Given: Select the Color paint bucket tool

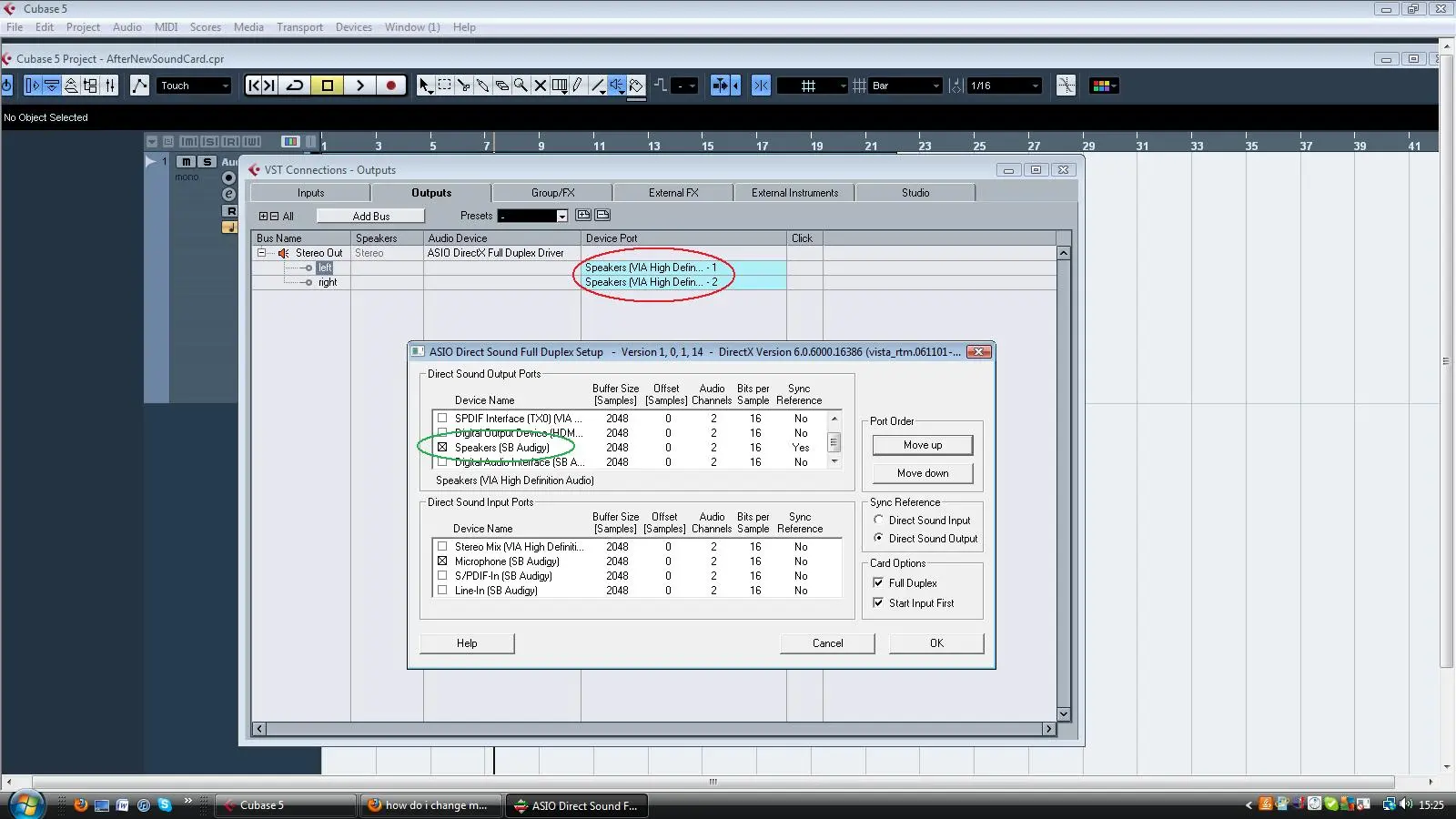Looking at the screenshot, I should [x=636, y=86].
